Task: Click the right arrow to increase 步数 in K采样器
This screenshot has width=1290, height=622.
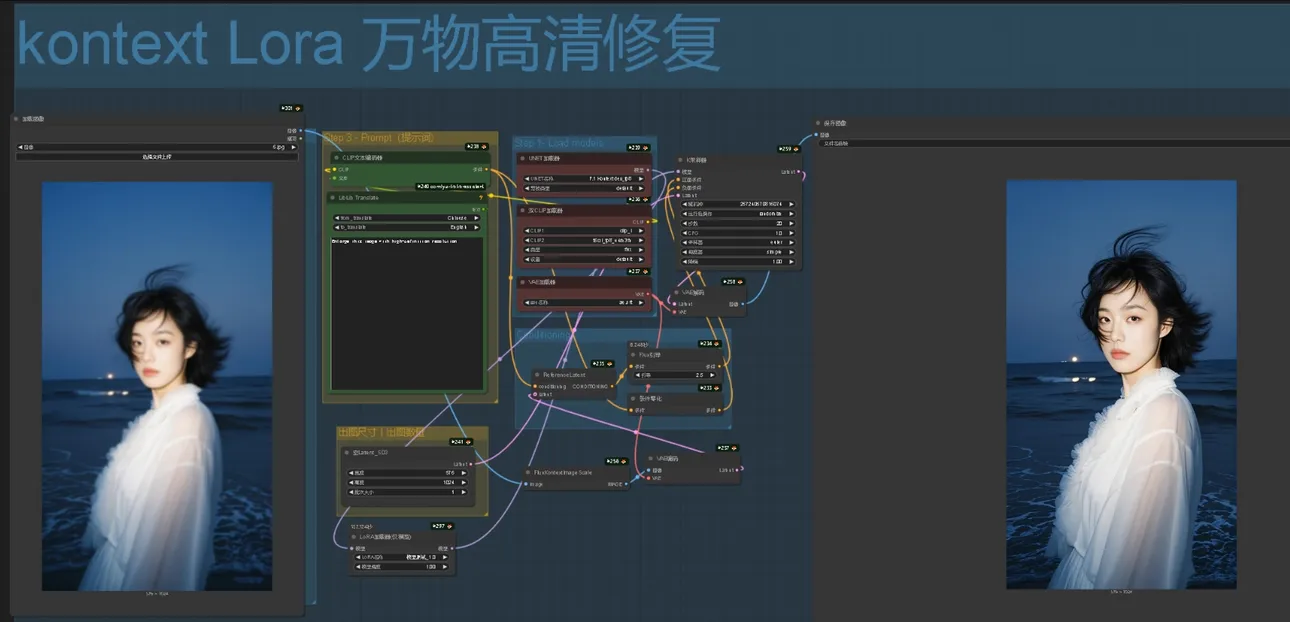Action: point(790,223)
